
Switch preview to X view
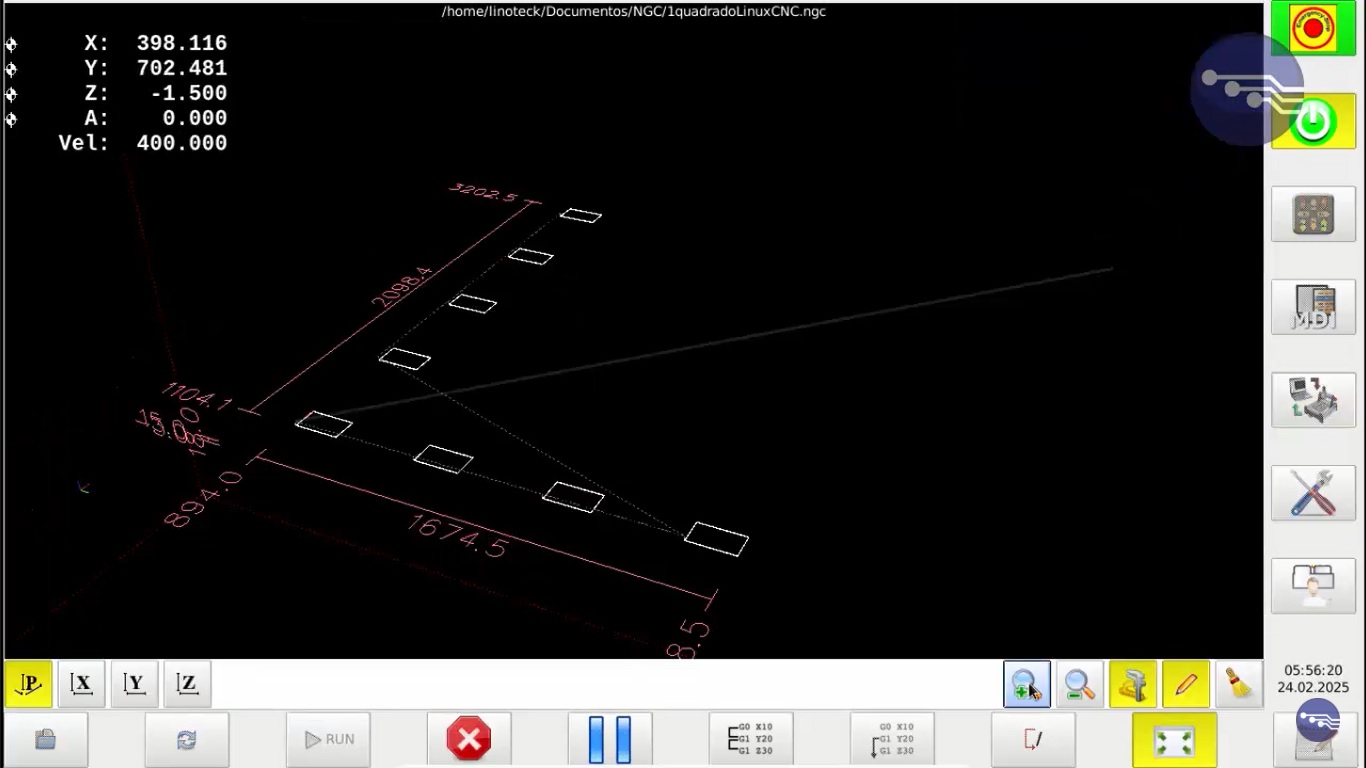tap(81, 685)
